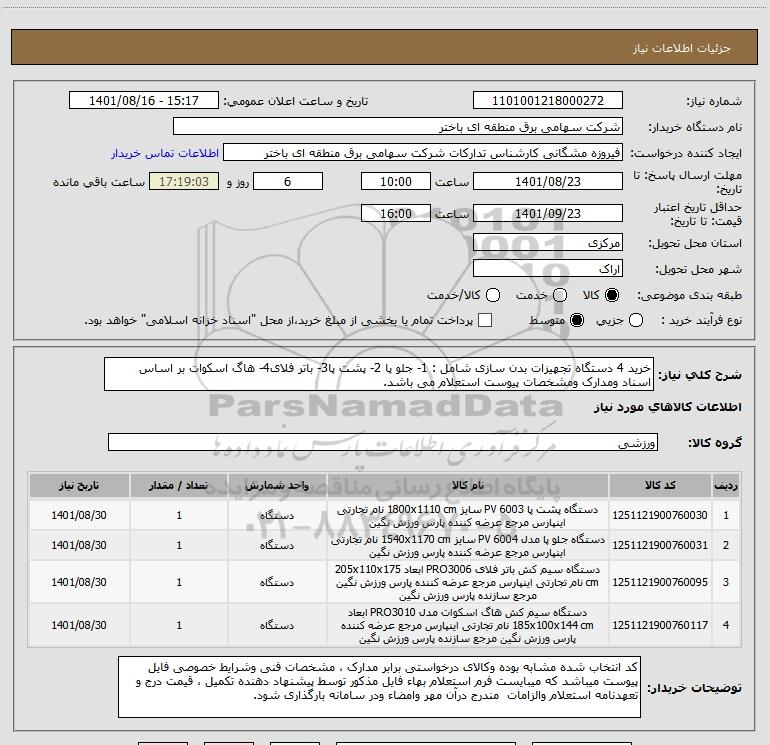Screen dimensions: 770x745
Task: Click product code 125112190076​0031
Action: (660, 545)
